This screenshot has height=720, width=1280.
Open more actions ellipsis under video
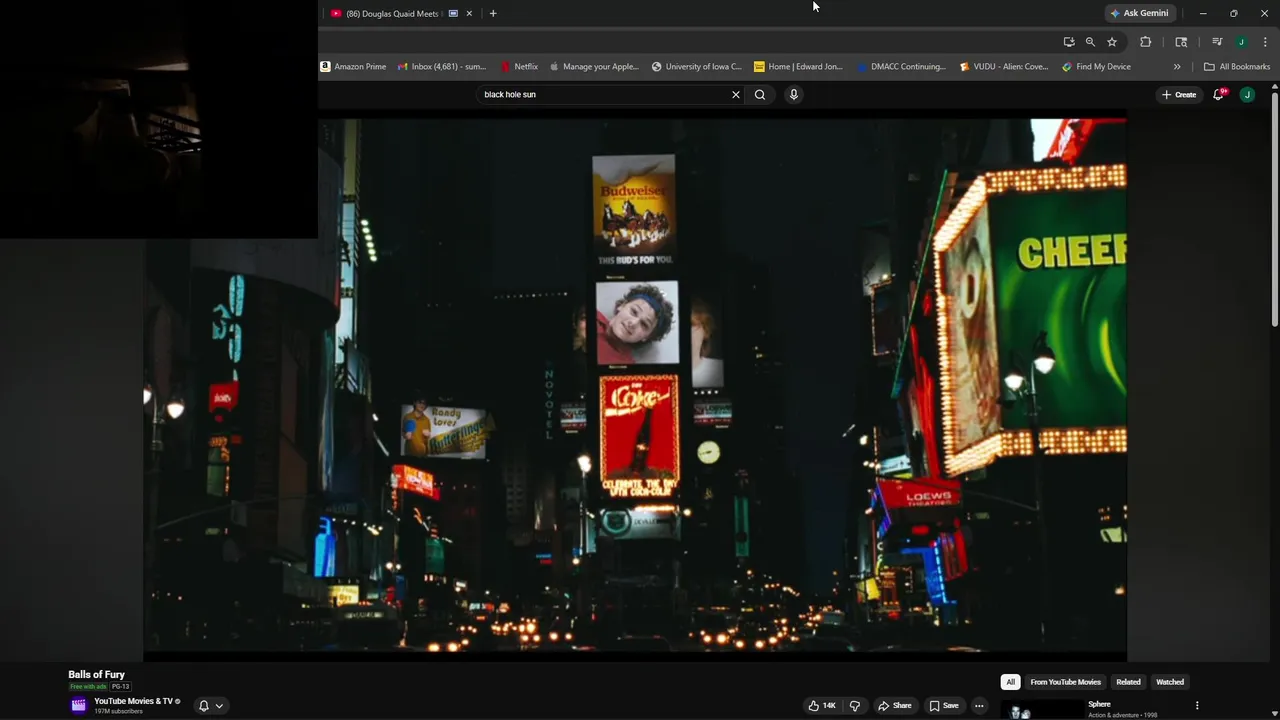coord(979,706)
